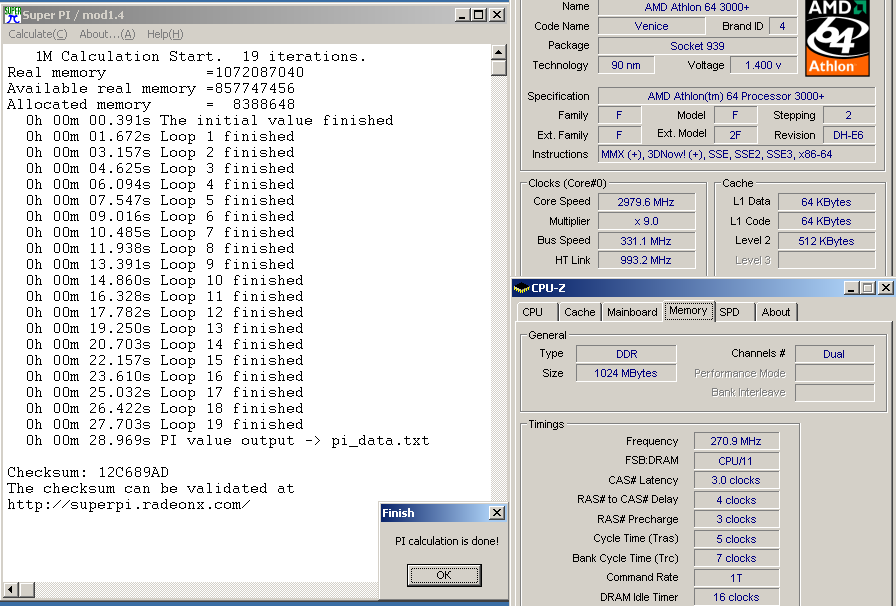Click the Loop 1 finished line

(x=160, y=137)
